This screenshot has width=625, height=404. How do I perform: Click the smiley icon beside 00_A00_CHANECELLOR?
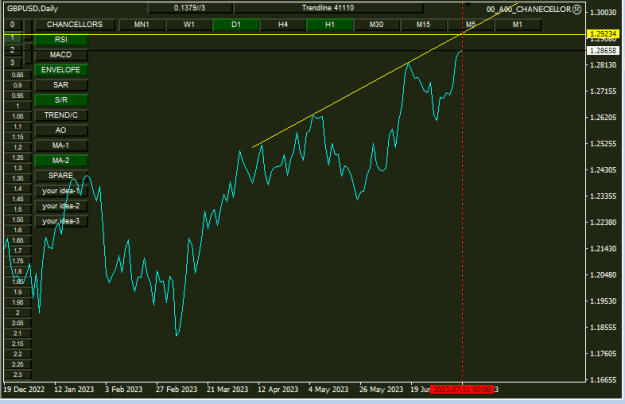(577, 10)
